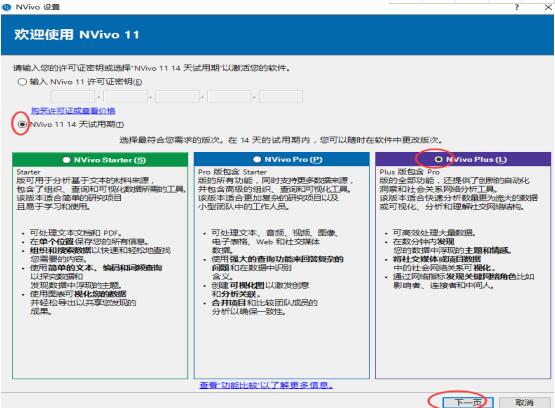Viewport: 555px width, 408px height.
Task: Close the NVivo setup dialog
Action: pyautogui.click(x=548, y=7)
